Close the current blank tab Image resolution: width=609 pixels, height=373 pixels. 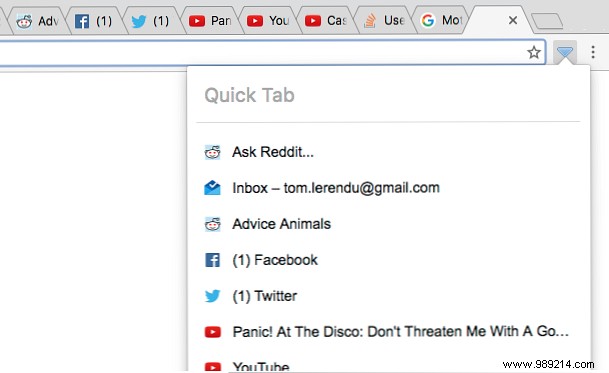(513, 20)
